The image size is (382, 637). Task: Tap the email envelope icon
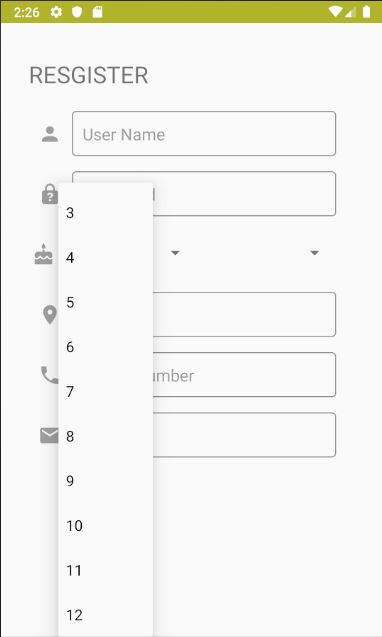(49, 436)
